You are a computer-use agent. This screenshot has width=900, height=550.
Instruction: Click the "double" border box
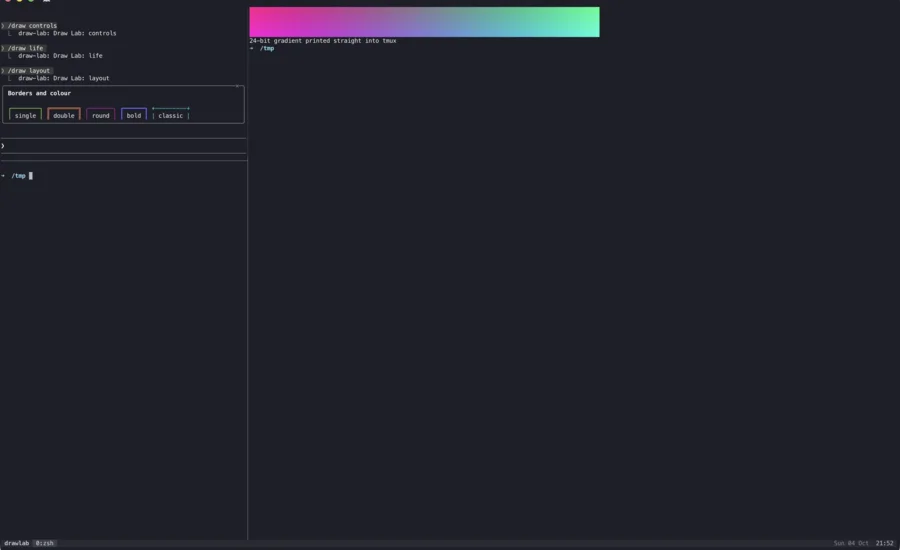pos(64,114)
